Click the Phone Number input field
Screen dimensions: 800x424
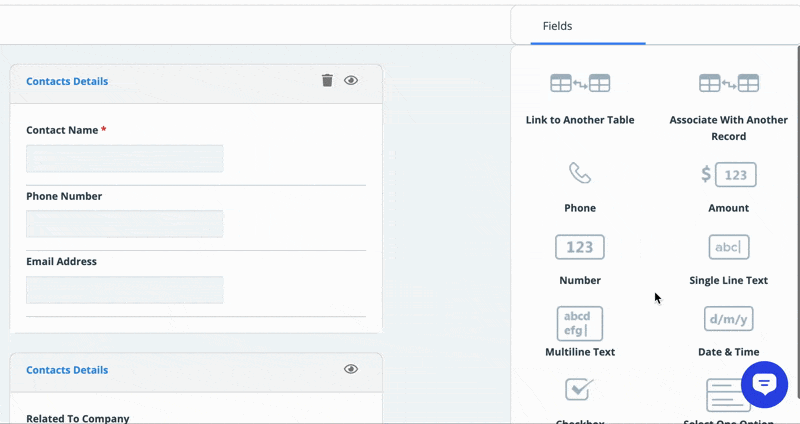(x=124, y=223)
